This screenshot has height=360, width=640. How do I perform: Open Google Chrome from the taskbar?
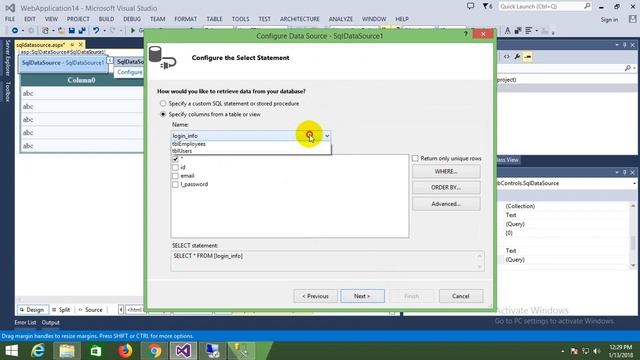click(x=155, y=351)
